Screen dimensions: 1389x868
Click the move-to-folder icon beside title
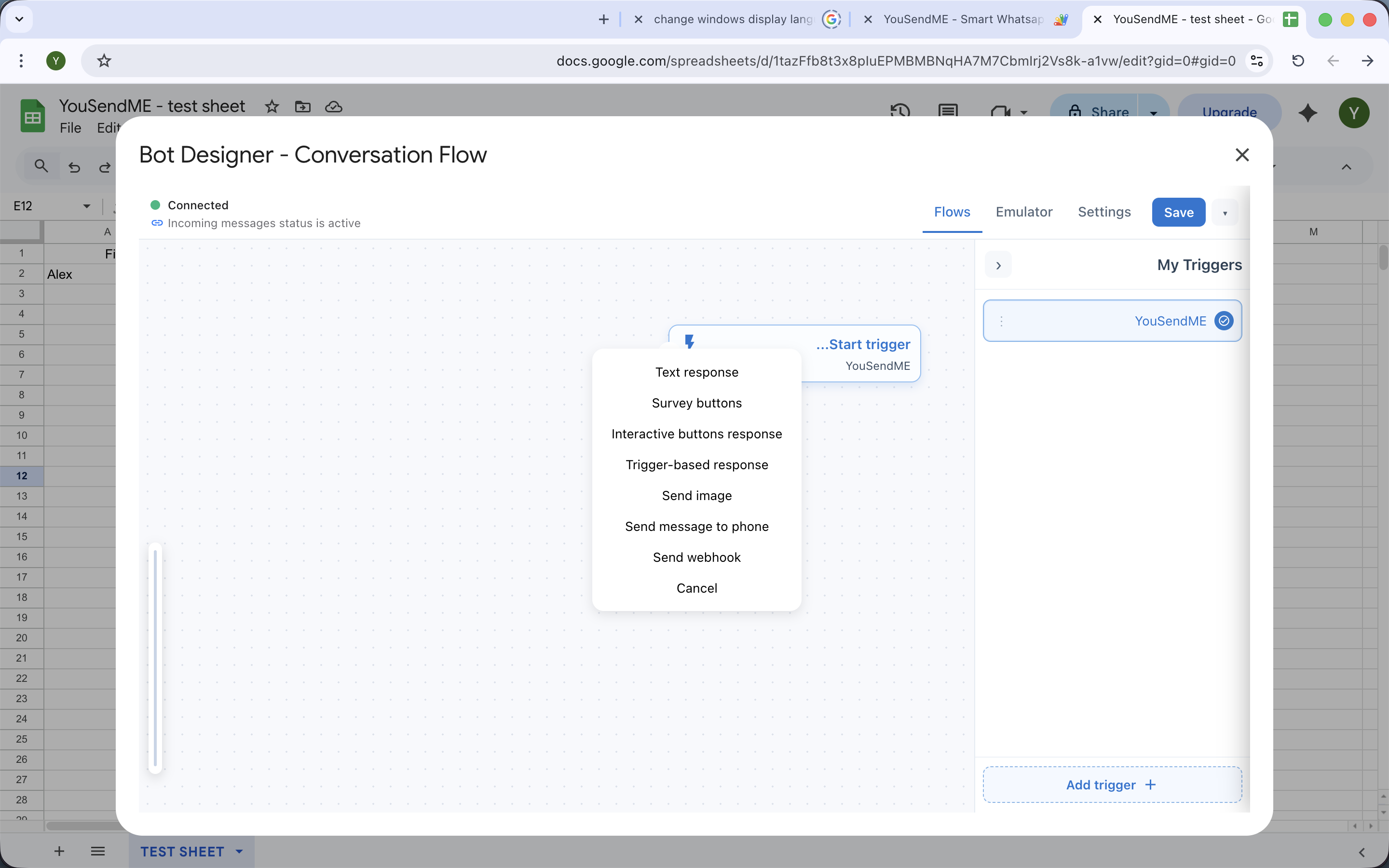coord(302,107)
